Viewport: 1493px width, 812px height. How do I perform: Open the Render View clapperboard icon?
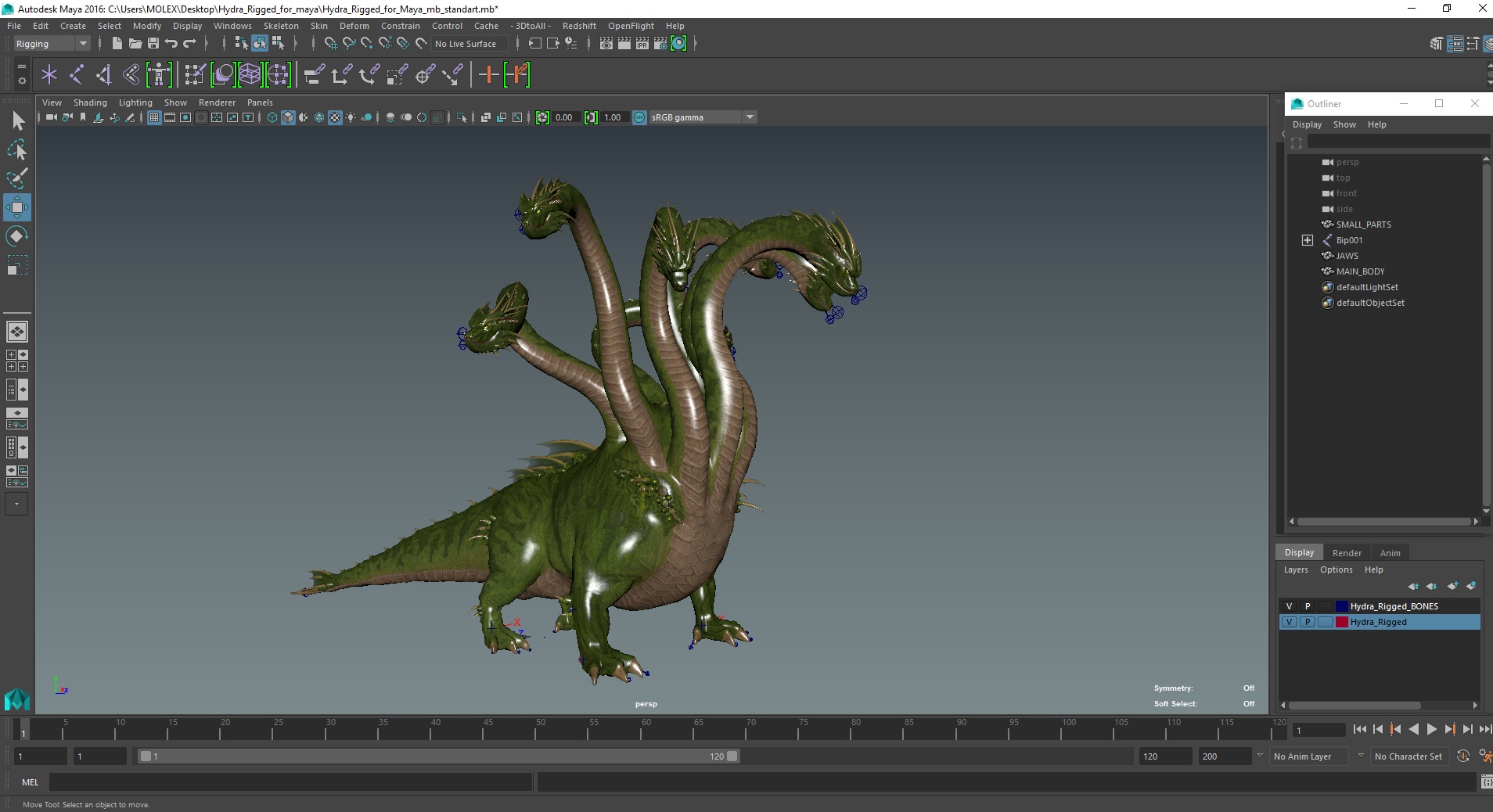pyautogui.click(x=606, y=44)
